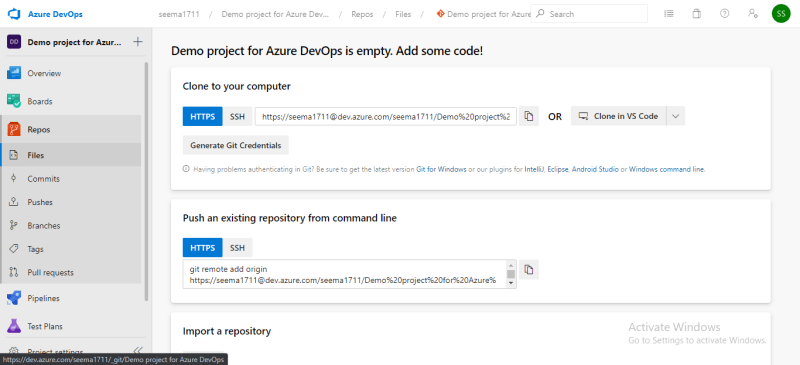
Task: Click the command box scrollbar down arrow
Action: coord(511,284)
